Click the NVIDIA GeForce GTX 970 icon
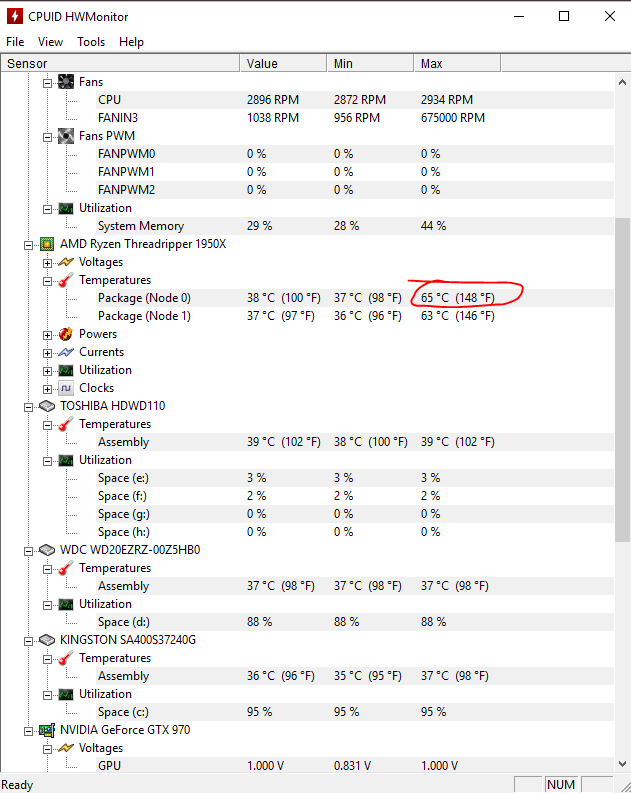 coord(47,730)
